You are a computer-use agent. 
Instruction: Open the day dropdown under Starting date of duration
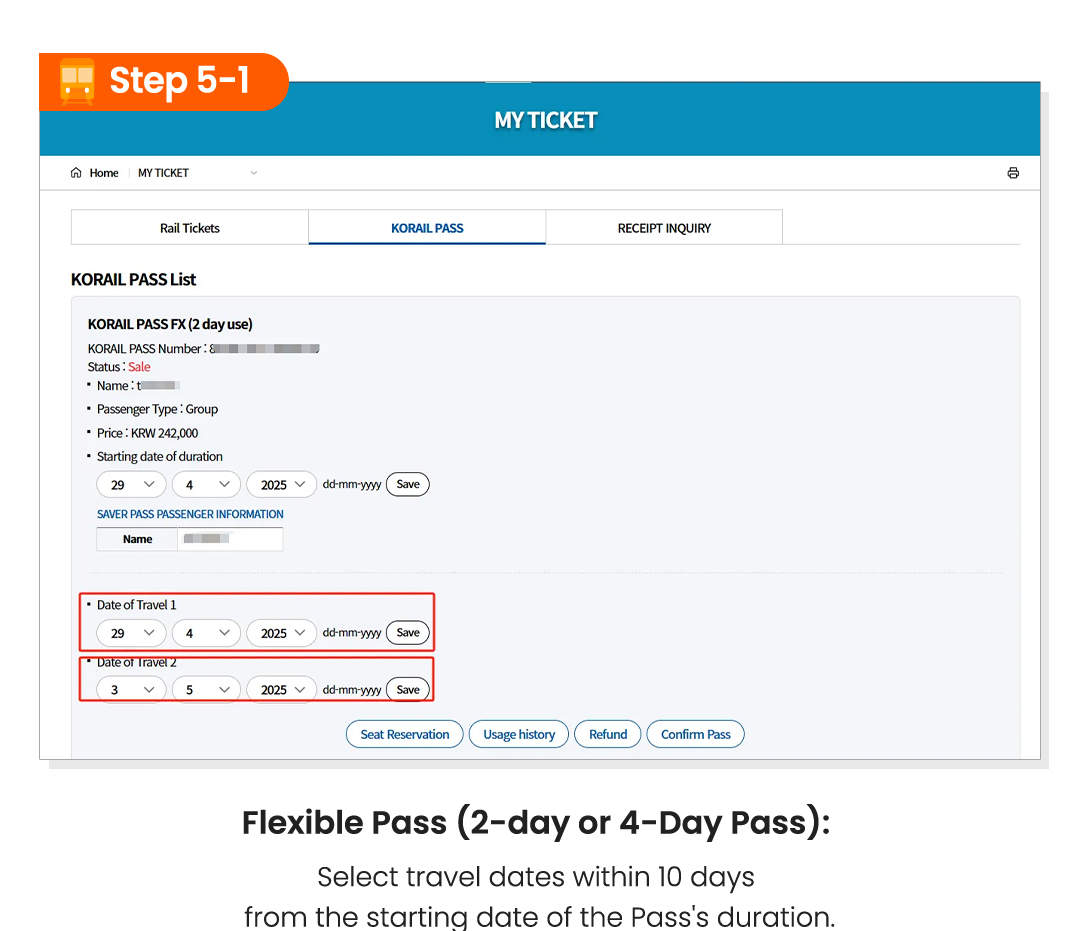click(131, 484)
